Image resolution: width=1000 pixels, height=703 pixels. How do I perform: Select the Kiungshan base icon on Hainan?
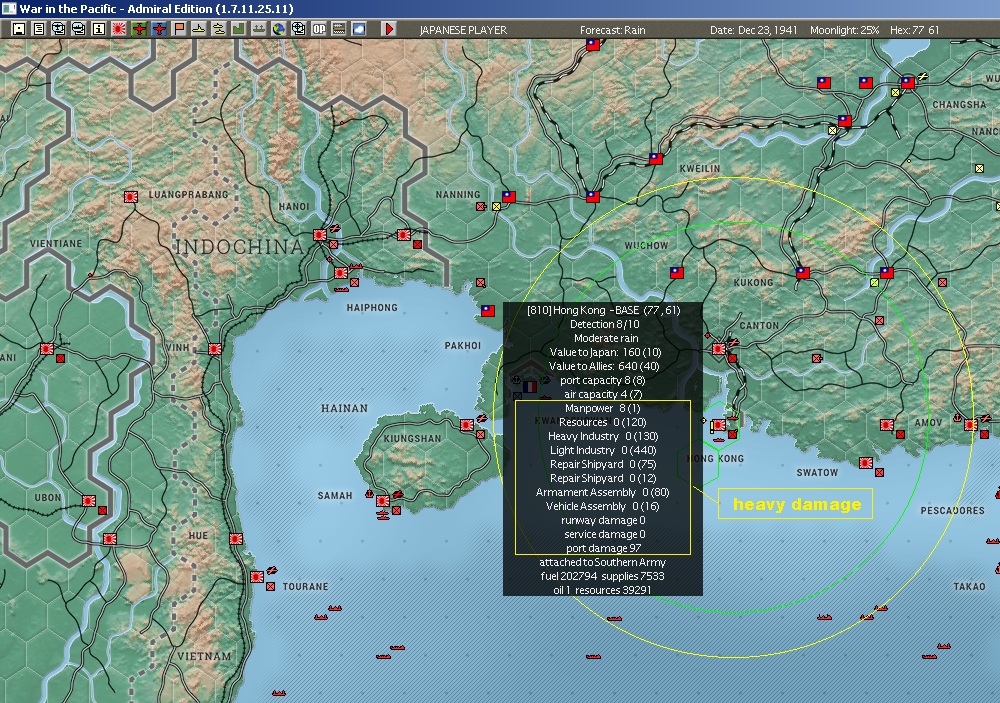(x=467, y=425)
